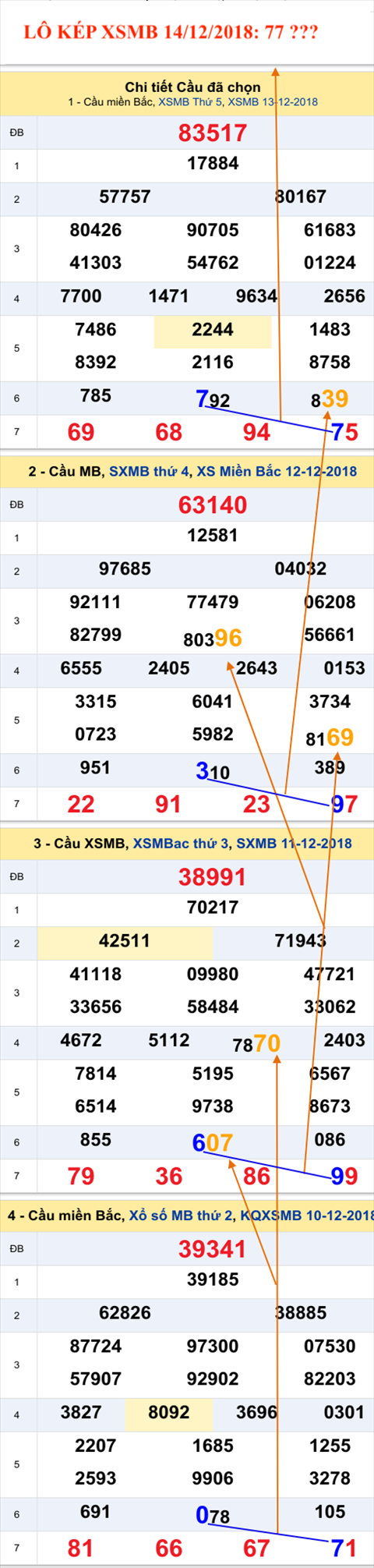Click the prize 6 number 792

pyautogui.click(x=213, y=400)
